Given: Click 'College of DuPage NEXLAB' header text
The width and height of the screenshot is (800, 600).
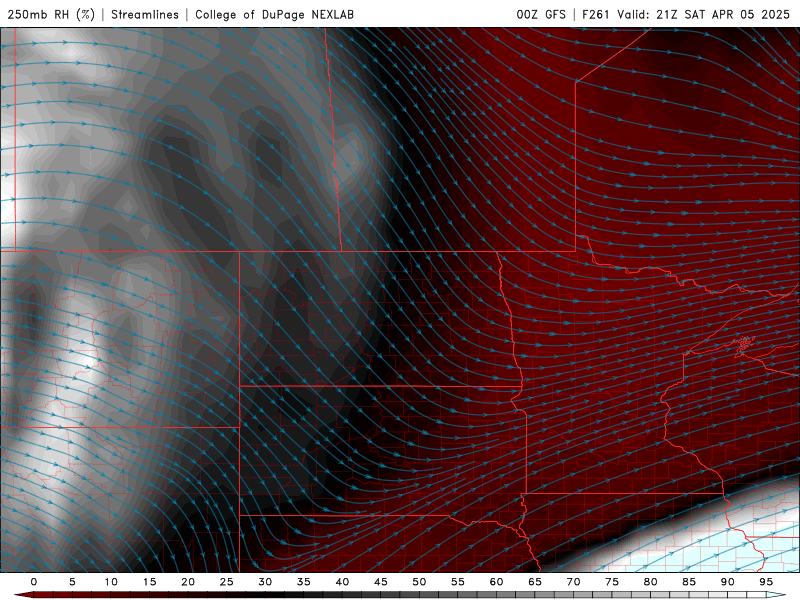Looking at the screenshot, I should point(274,14).
